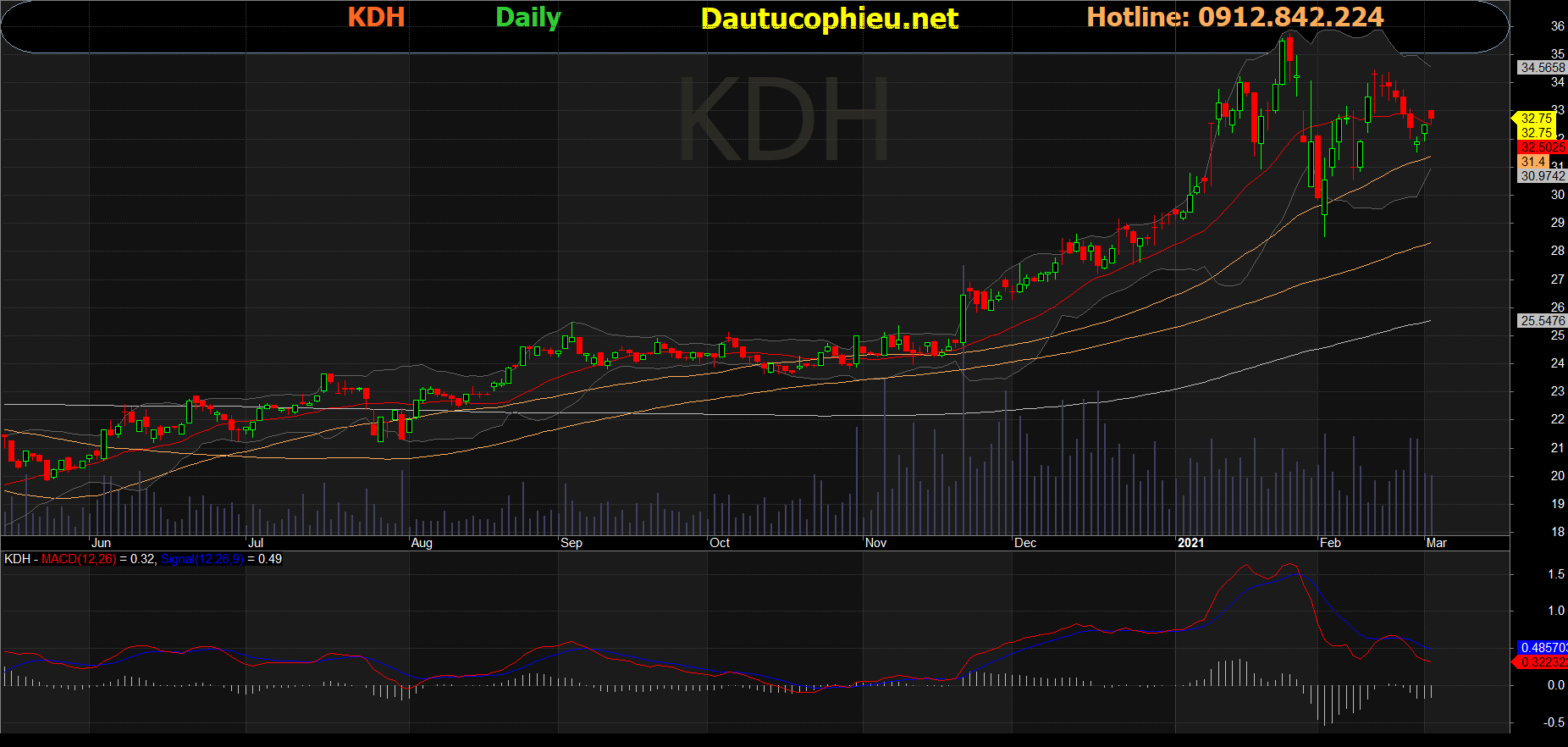Click the grey 25.5476 price label
Image resolution: width=1568 pixels, height=747 pixels.
point(1542,321)
